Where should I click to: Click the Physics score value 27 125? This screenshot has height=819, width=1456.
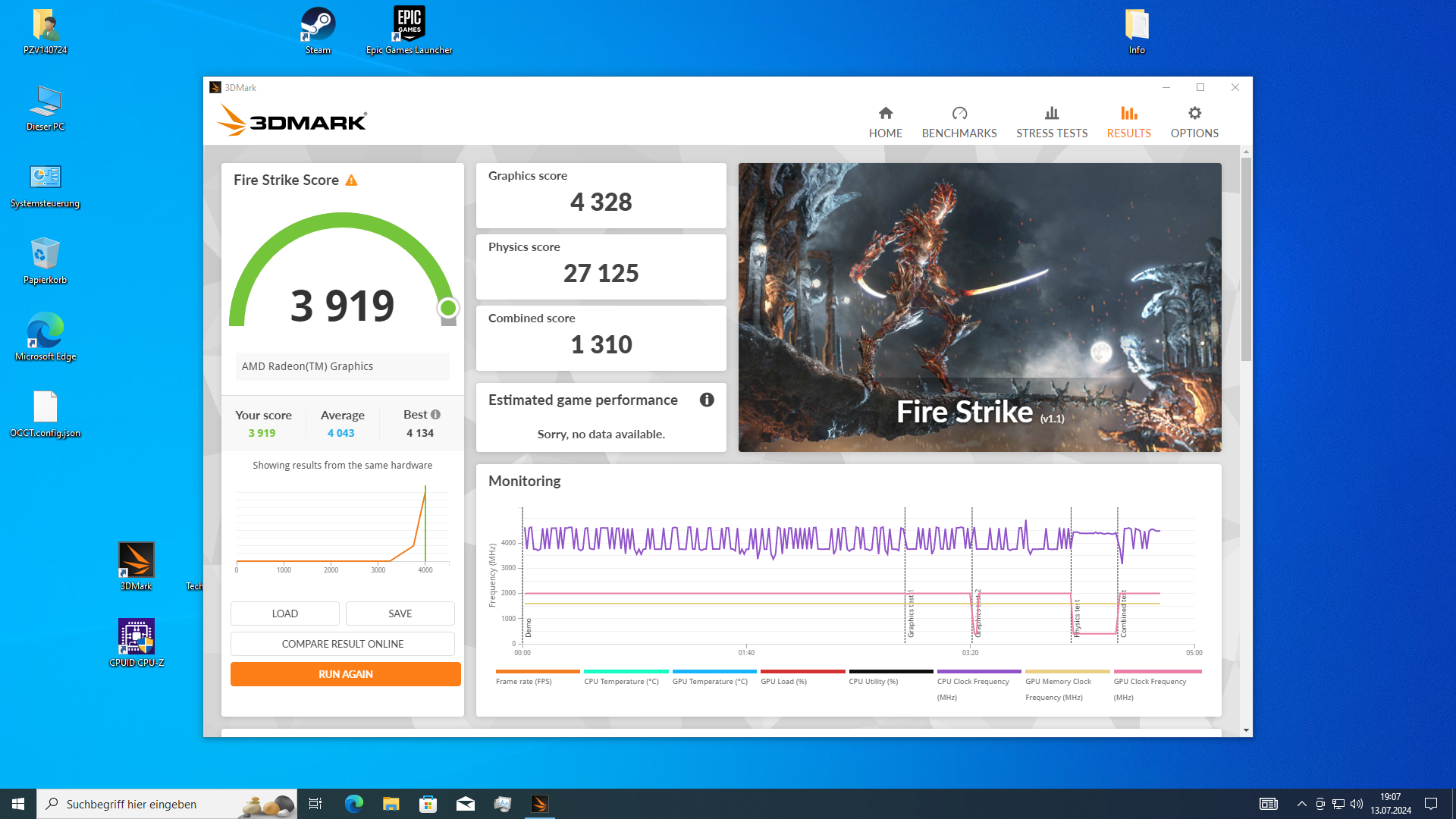tap(601, 274)
